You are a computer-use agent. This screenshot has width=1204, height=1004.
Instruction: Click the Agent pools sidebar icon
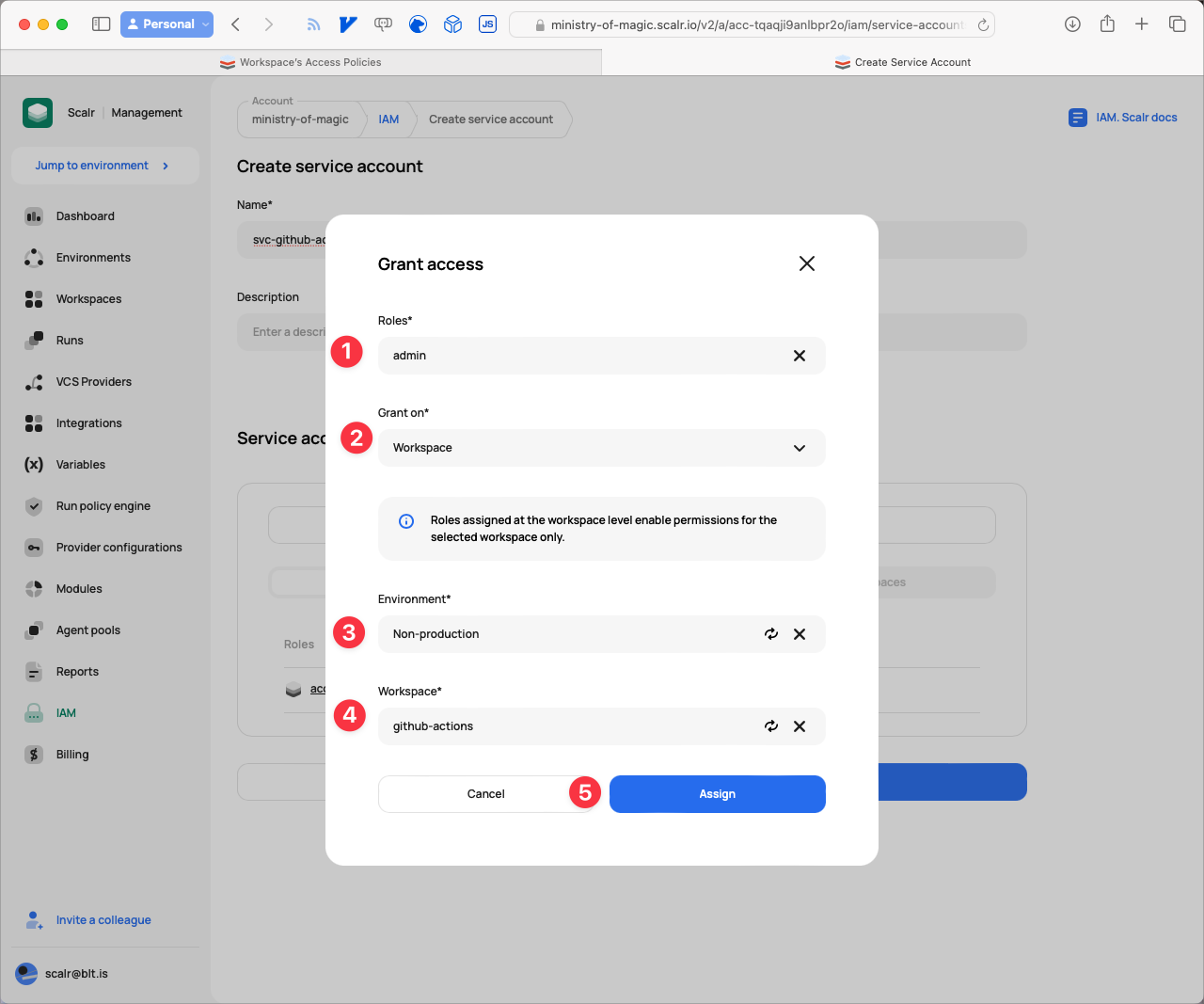pos(34,630)
